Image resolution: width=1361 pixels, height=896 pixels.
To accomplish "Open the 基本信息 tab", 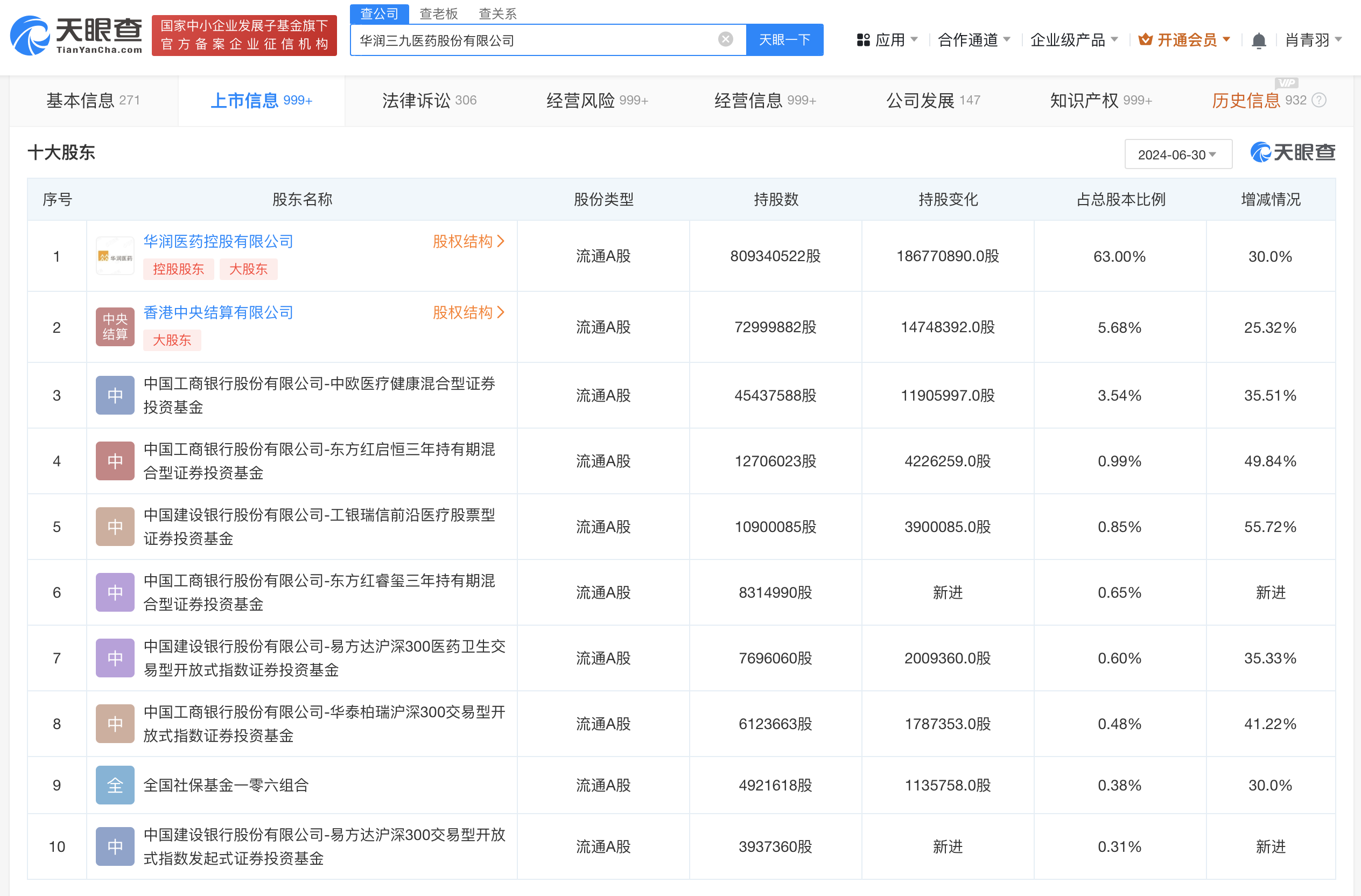I will 93,101.
